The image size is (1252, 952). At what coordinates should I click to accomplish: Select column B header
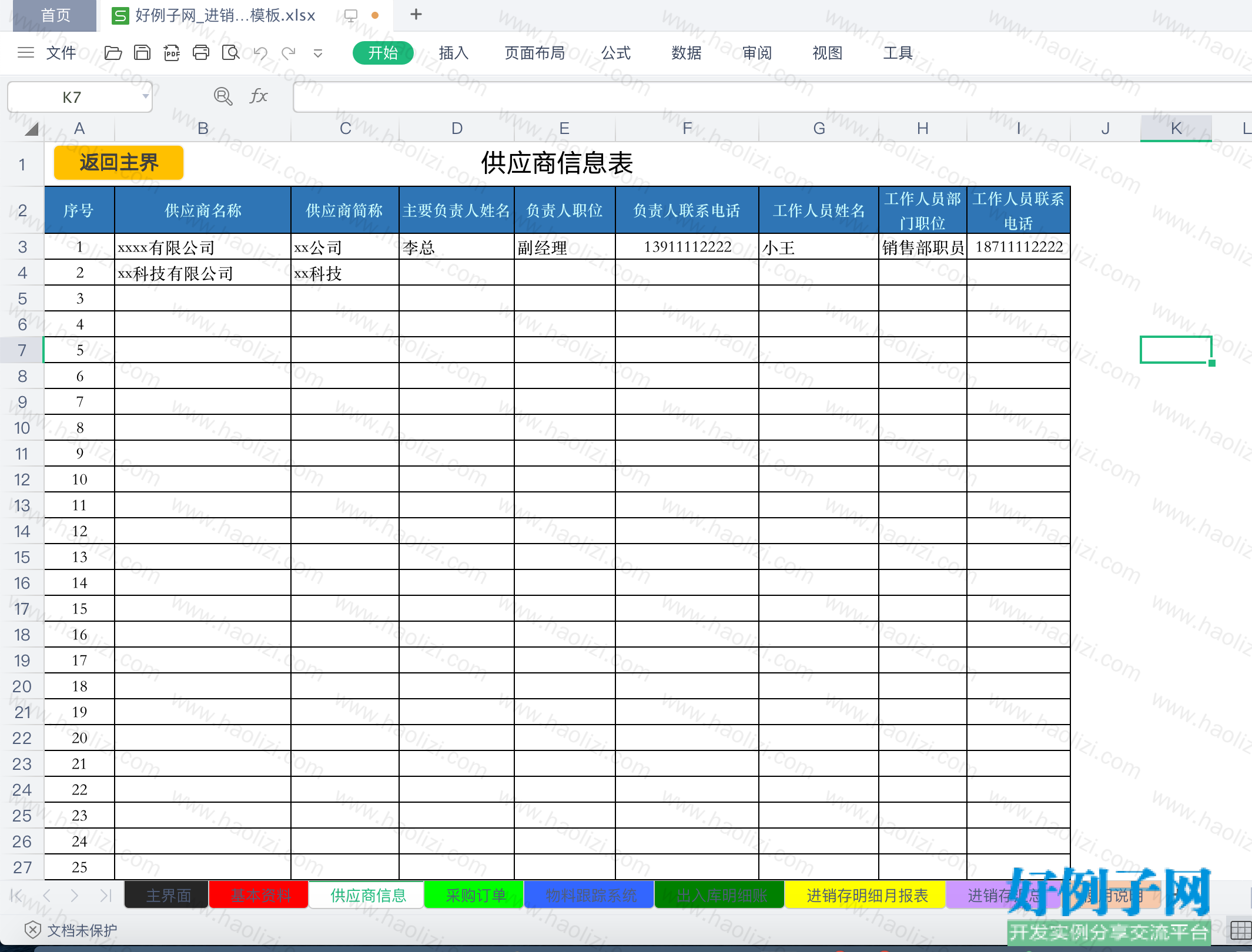click(203, 128)
